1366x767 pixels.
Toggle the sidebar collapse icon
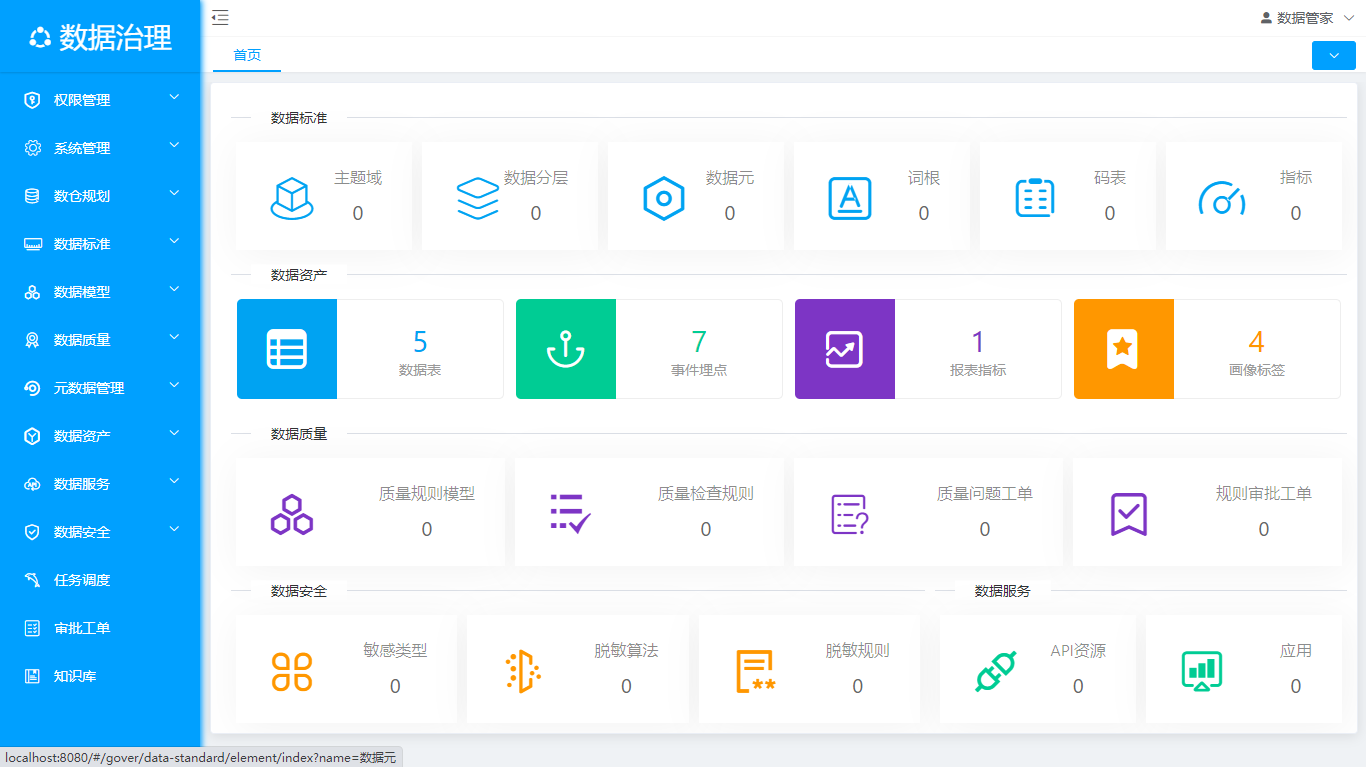tap(220, 17)
